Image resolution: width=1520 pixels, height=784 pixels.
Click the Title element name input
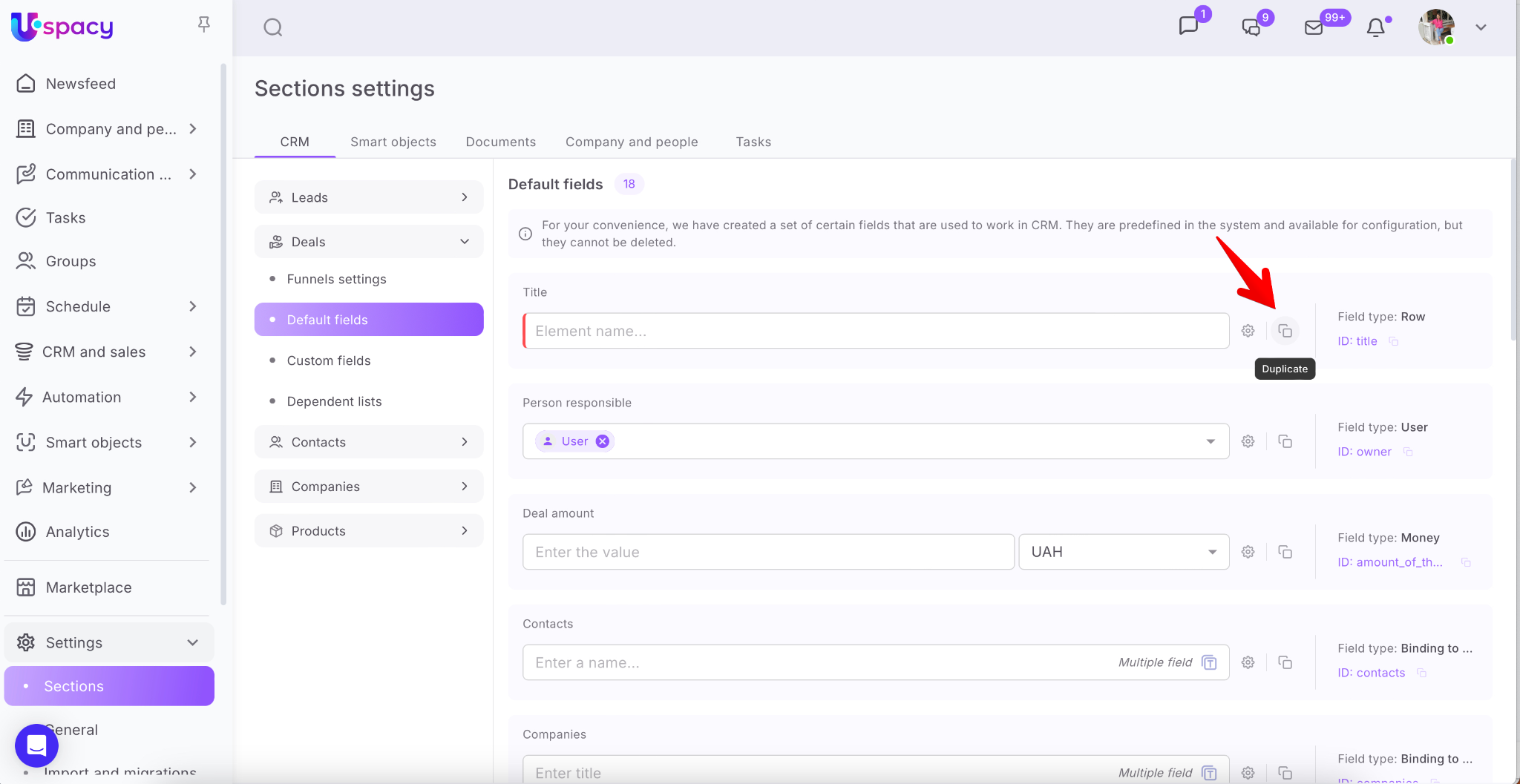[x=876, y=331]
